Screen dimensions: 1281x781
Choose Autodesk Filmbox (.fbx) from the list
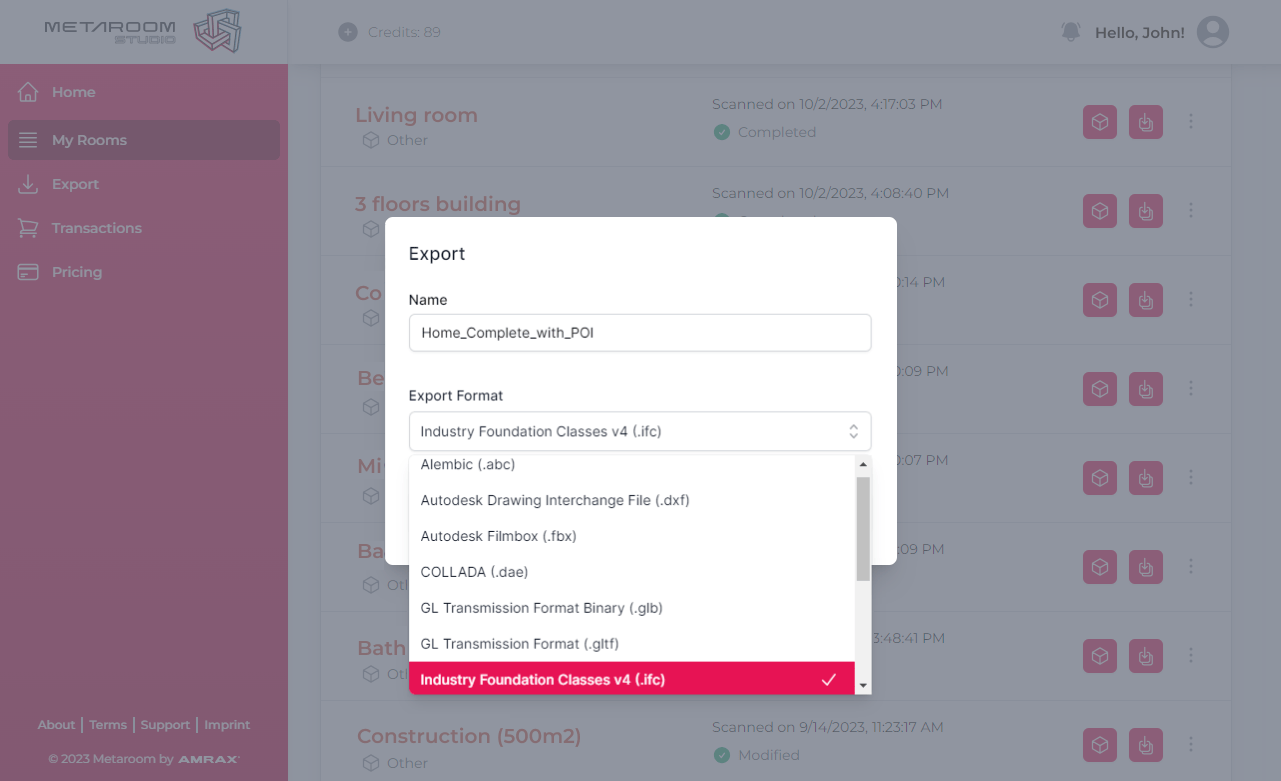click(498, 535)
